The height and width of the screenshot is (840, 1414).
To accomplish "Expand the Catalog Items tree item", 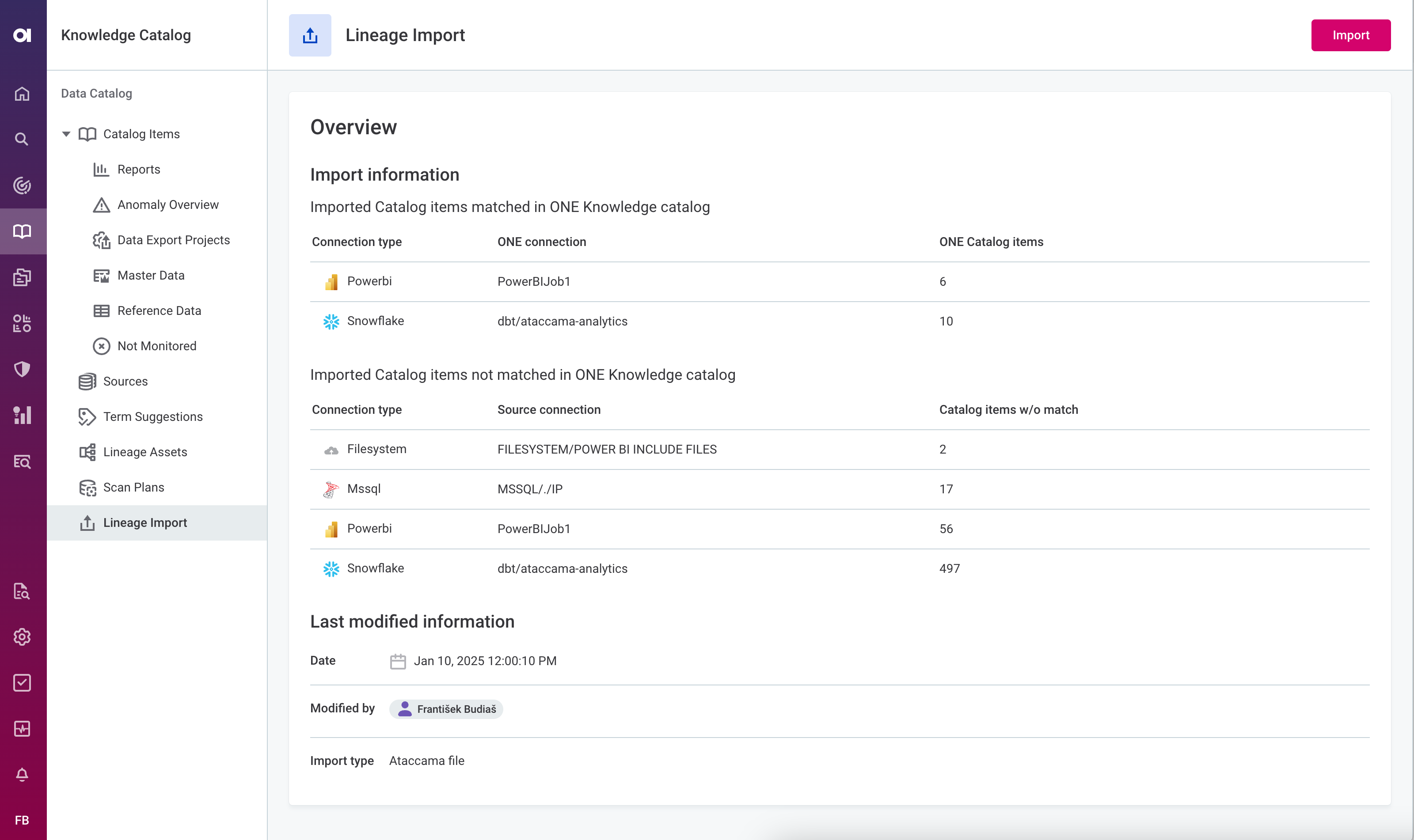I will 66,134.
